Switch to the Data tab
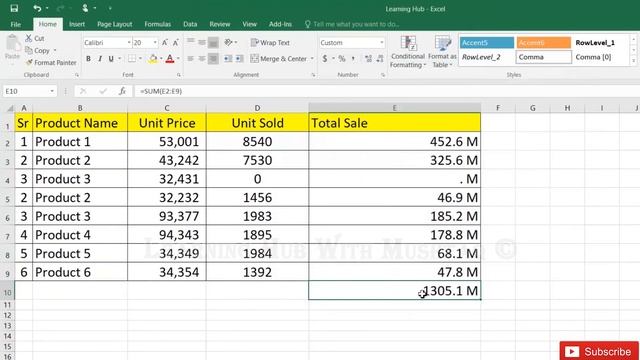 190,24
